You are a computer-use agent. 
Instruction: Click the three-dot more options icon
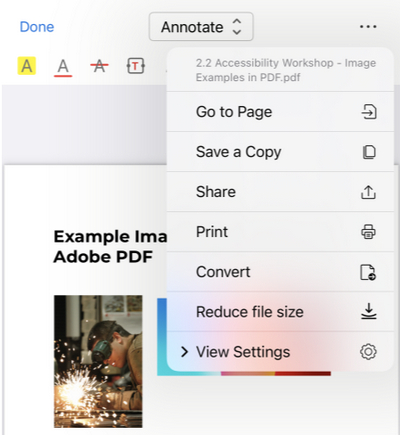click(368, 27)
